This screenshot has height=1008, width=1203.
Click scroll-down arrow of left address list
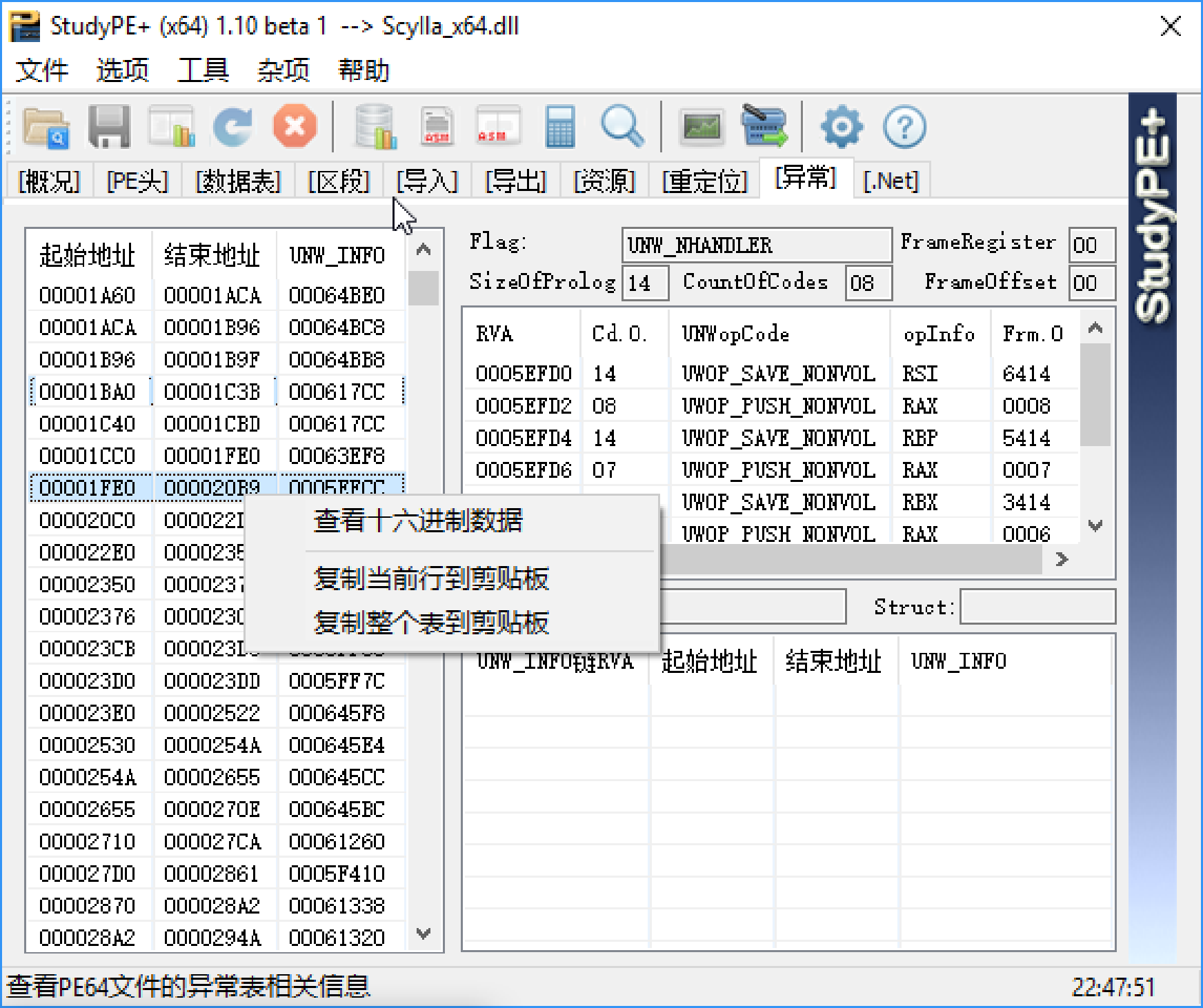pos(424,934)
